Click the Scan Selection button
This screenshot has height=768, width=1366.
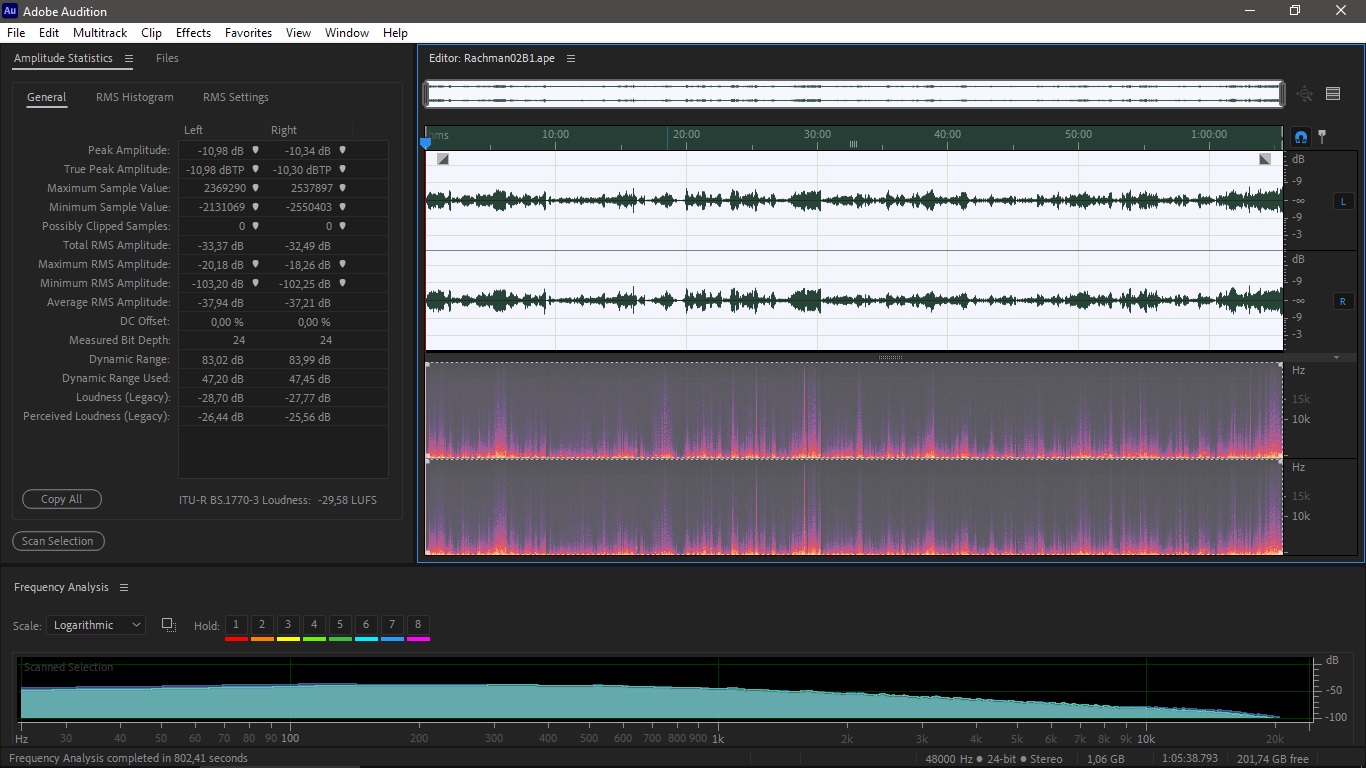[x=58, y=541]
